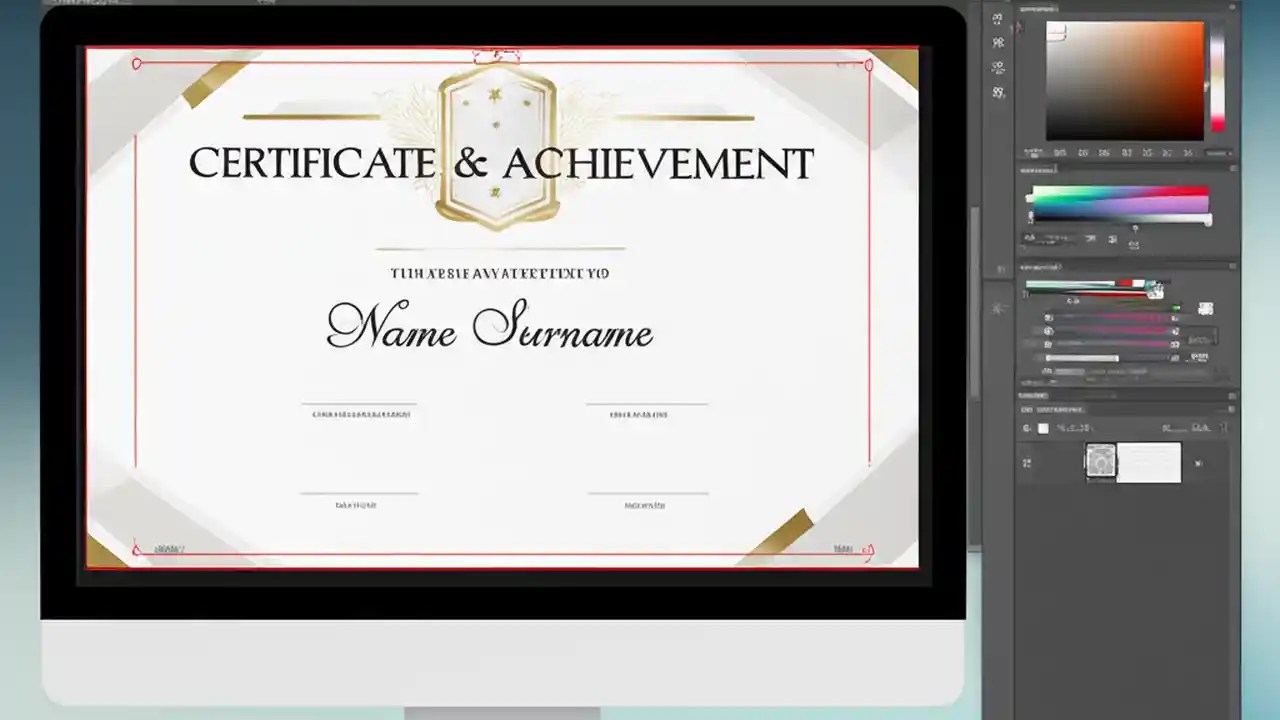Enable the white layer visibility checkbox
This screenshot has height=720, width=1280.
[1043, 428]
